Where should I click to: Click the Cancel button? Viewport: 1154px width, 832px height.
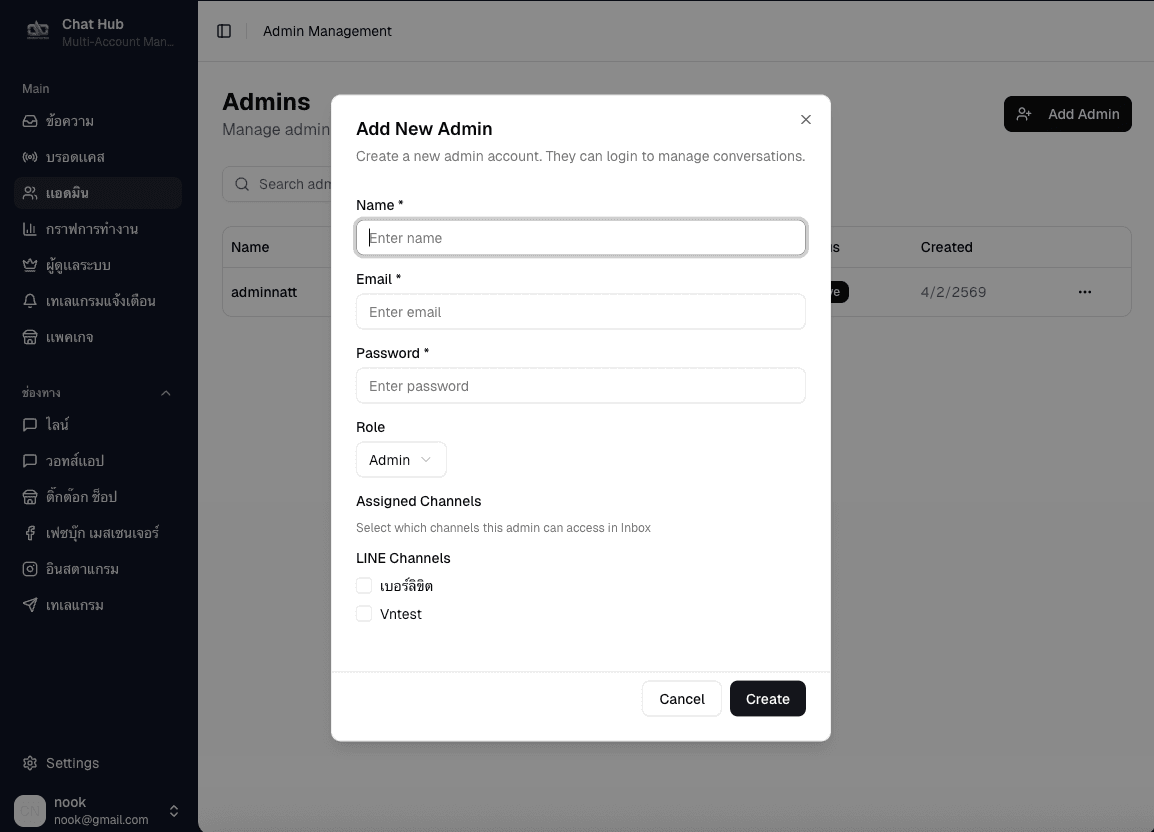(681, 699)
